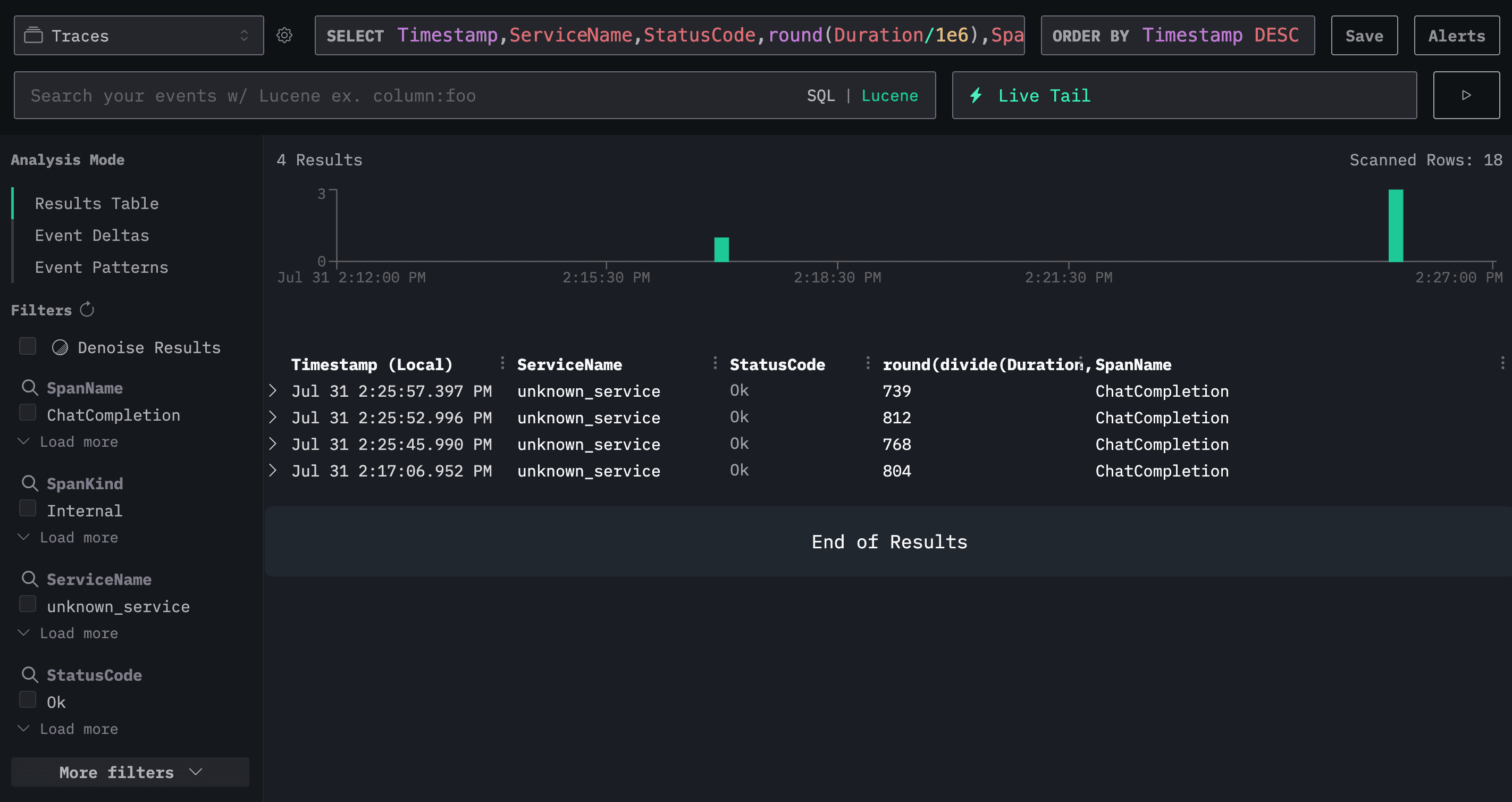Switch to Event Patterns analysis mode

pyautogui.click(x=101, y=267)
